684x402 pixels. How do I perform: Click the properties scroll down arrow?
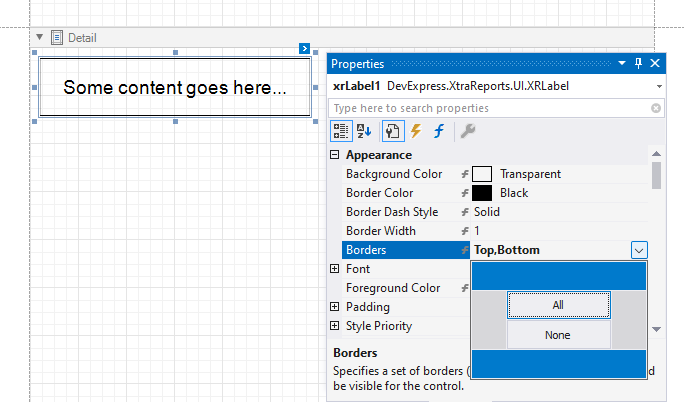point(656,329)
